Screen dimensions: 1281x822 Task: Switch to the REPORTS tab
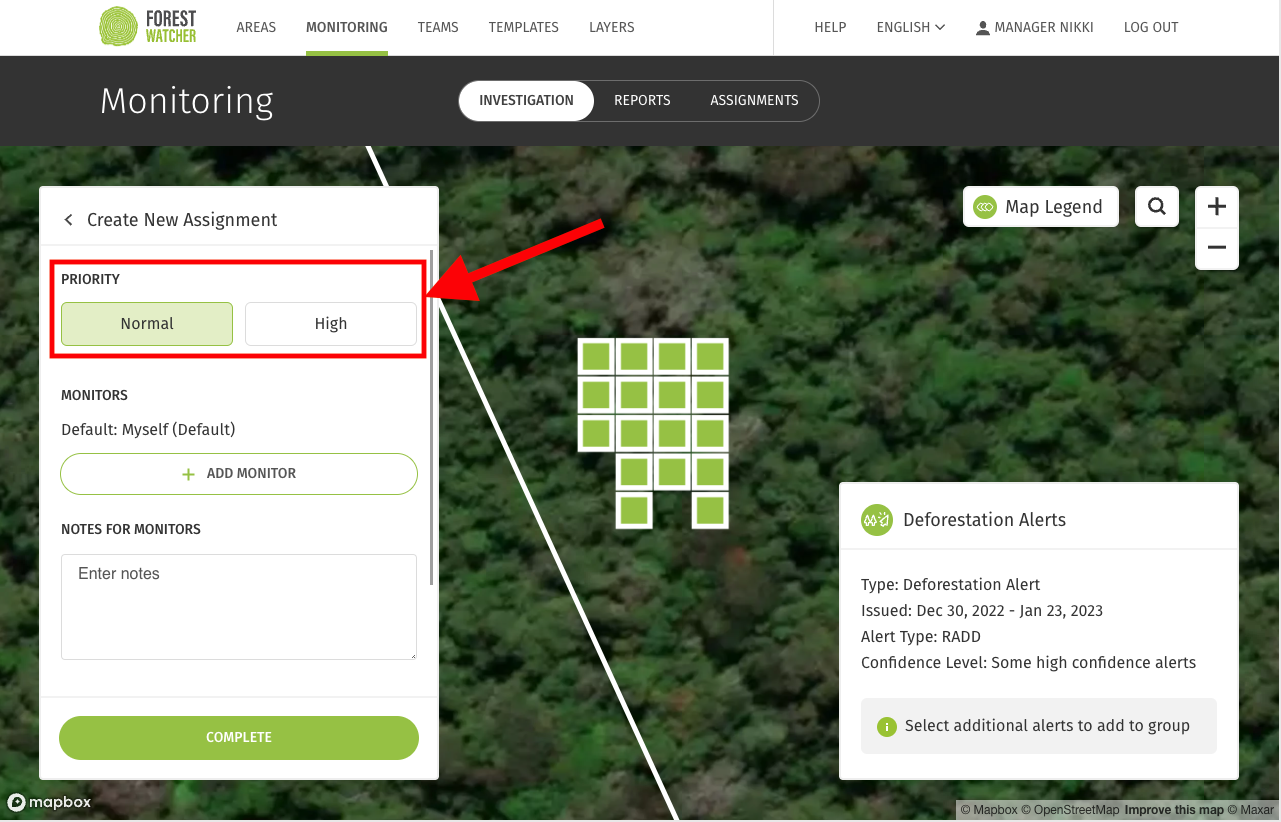(x=642, y=100)
